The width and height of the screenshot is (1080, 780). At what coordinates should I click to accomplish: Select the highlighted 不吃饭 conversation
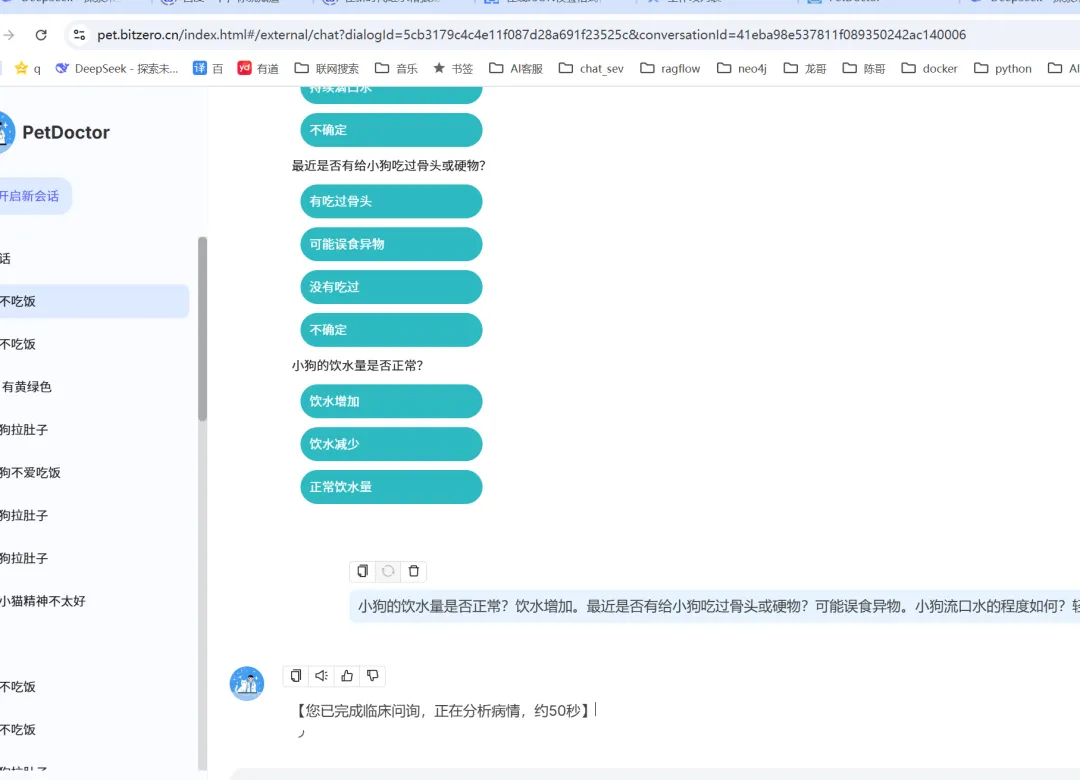tap(94, 301)
